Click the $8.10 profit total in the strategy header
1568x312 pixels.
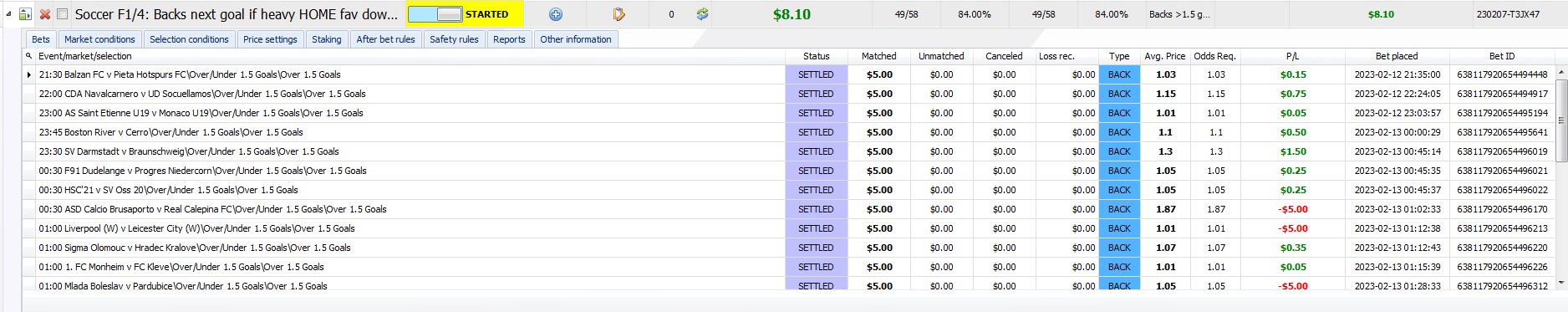[x=792, y=14]
